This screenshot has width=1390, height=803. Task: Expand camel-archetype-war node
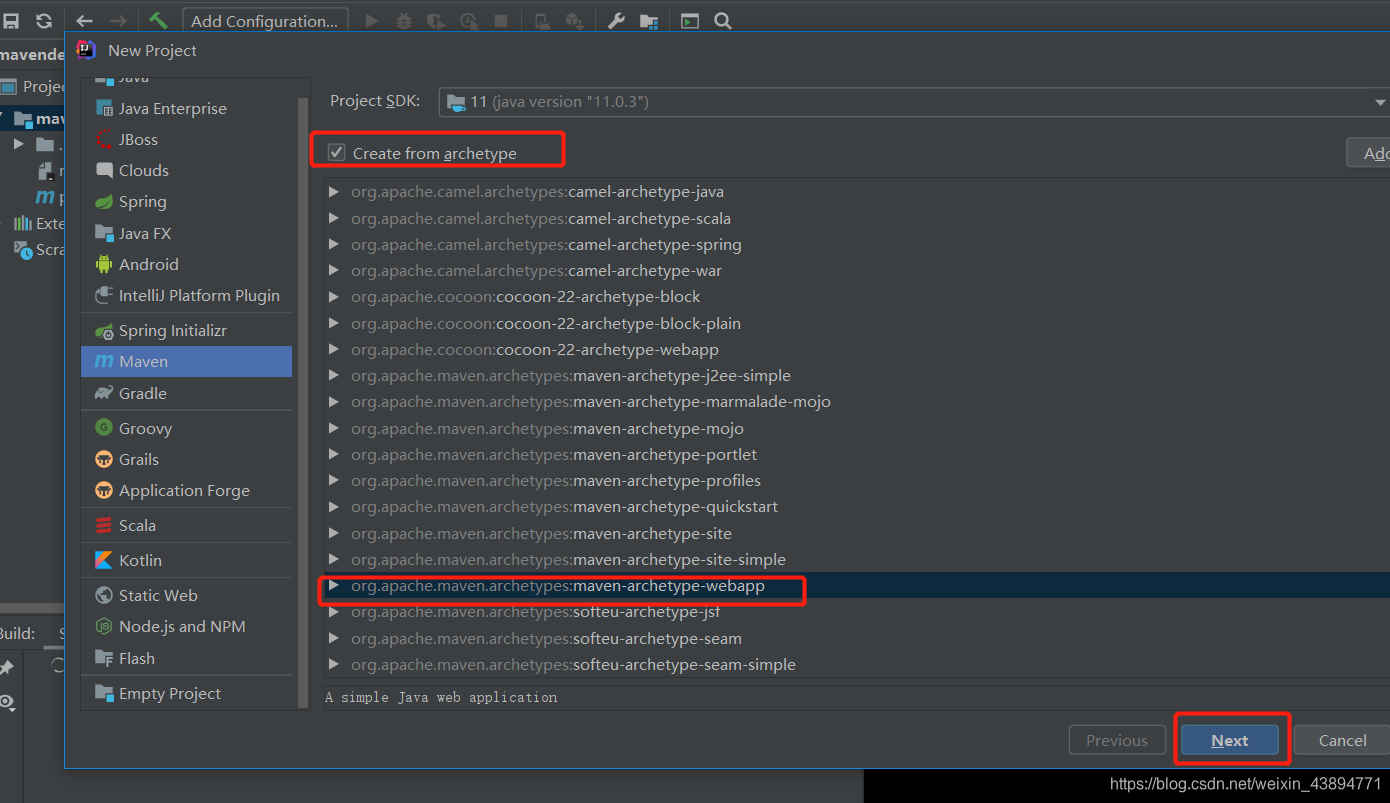(333, 270)
